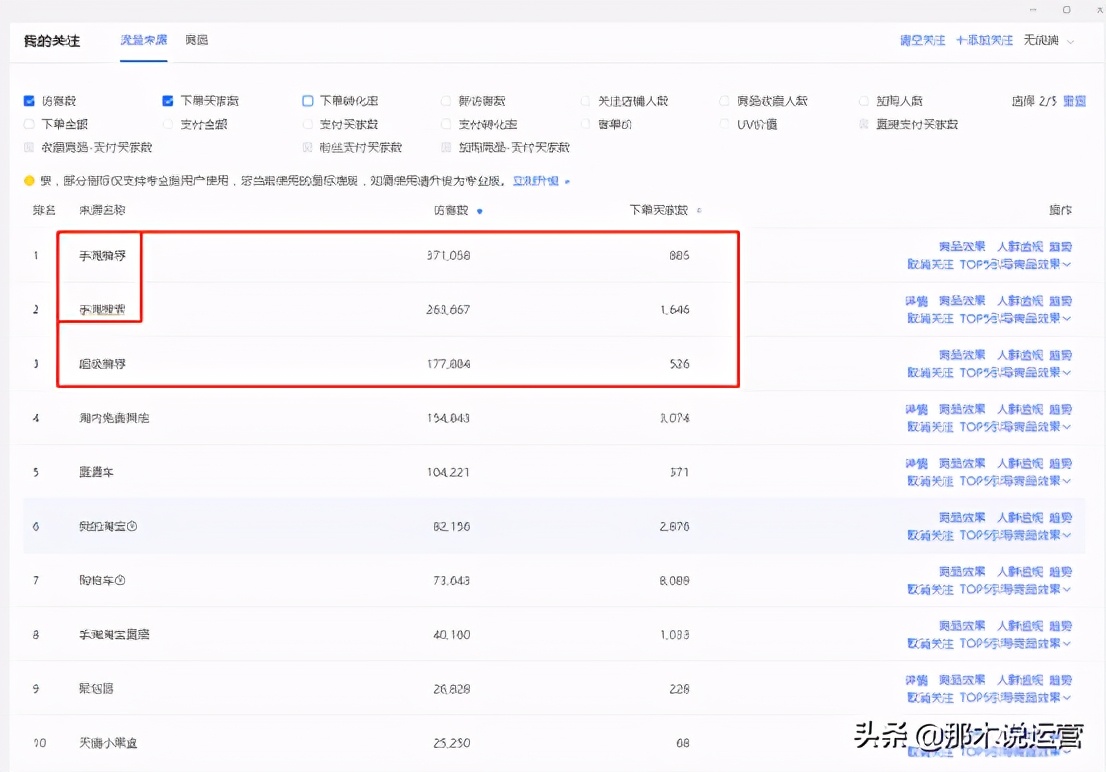The width and height of the screenshot is (1106, 772).
Task: Click sort icon beside 下单买家数 header
Action: 699,210
